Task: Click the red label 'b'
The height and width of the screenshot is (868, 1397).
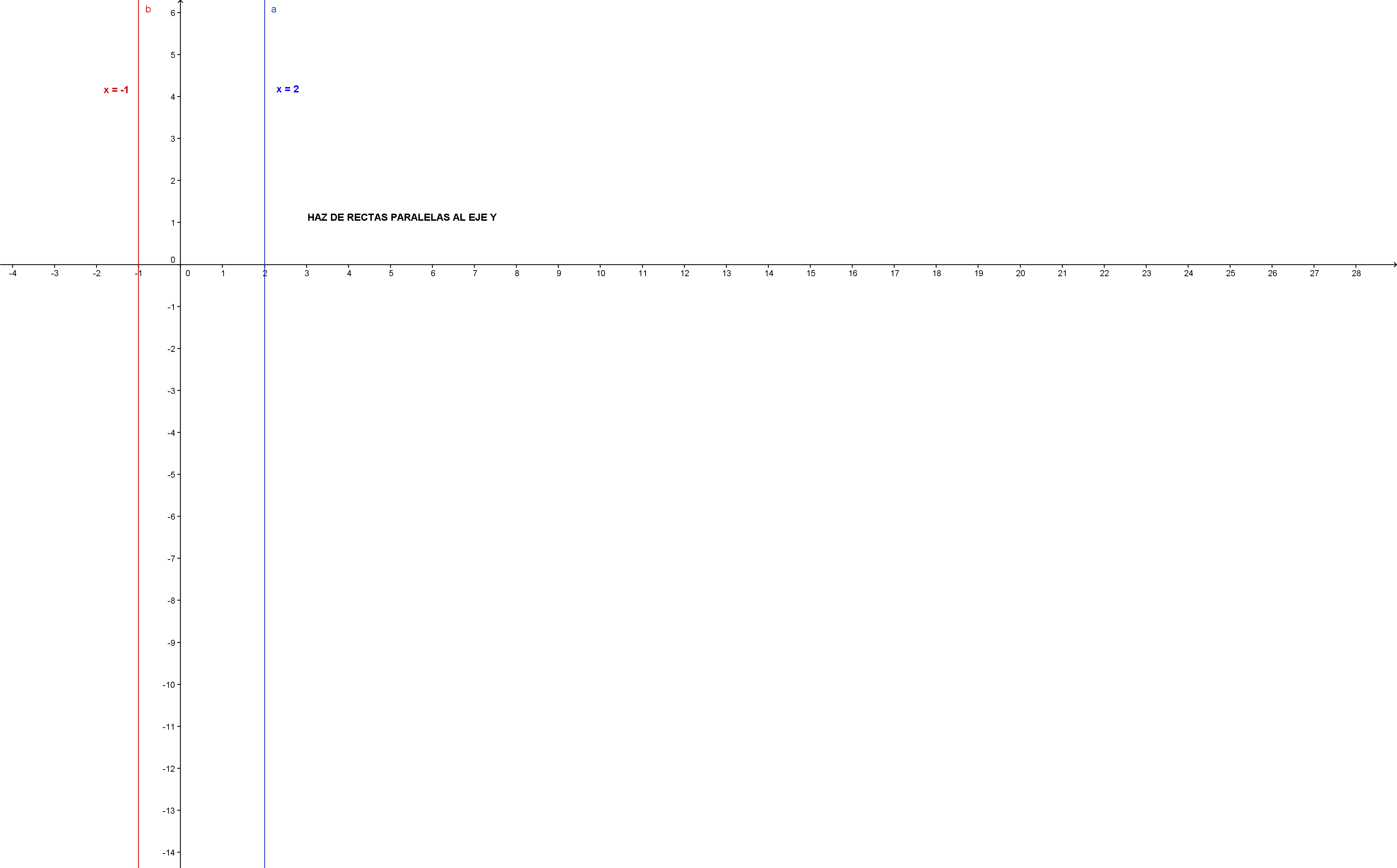Action: pyautogui.click(x=148, y=9)
